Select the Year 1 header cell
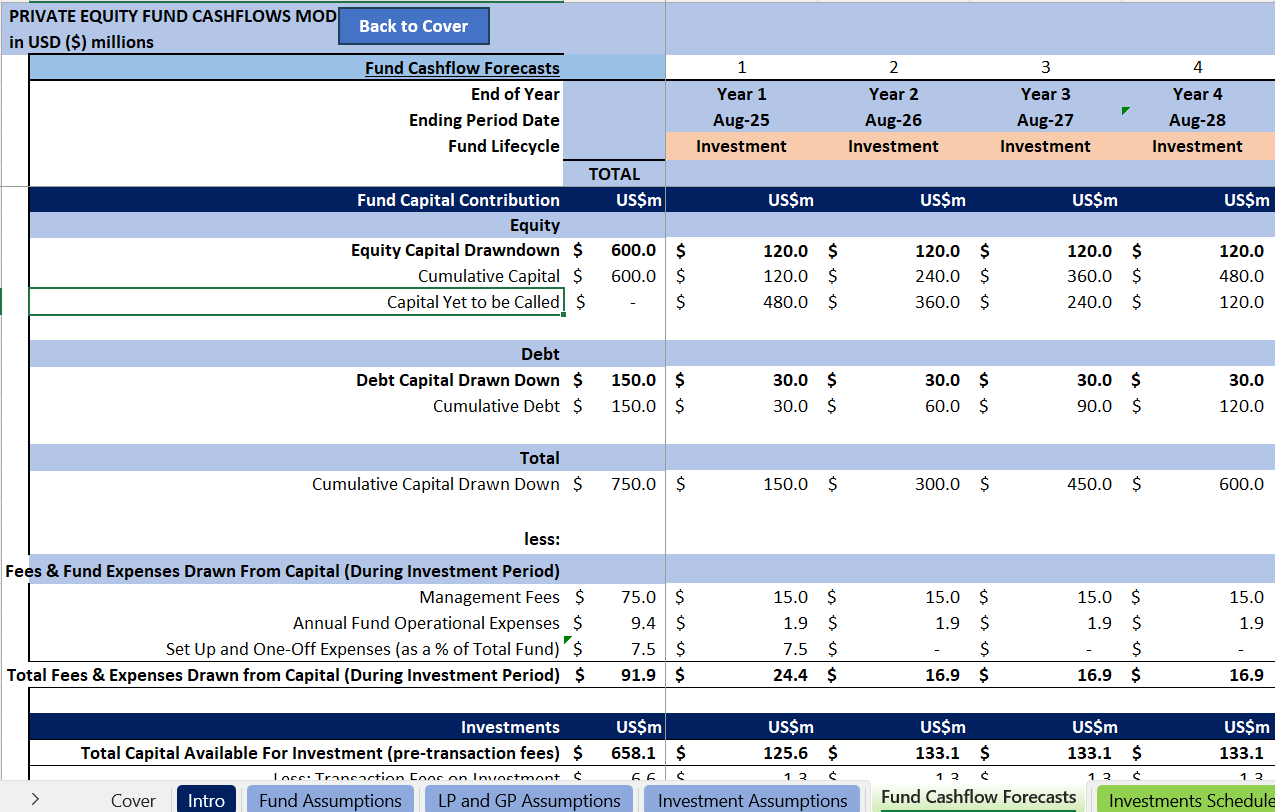 pyautogui.click(x=741, y=94)
